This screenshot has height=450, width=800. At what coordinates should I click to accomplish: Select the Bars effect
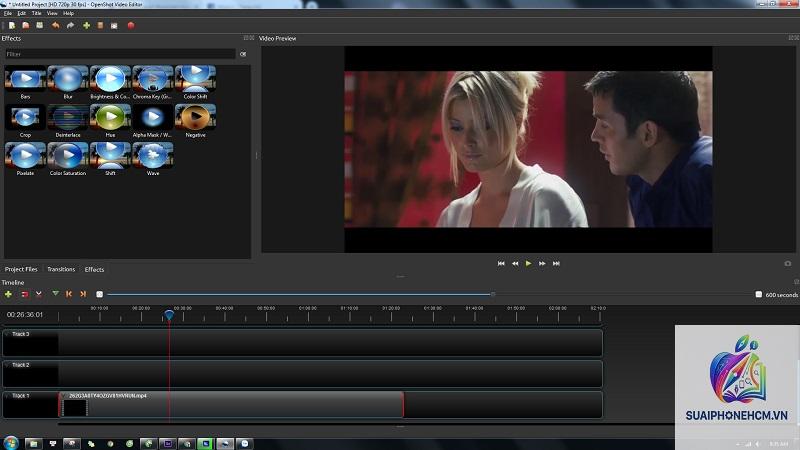click(x=25, y=83)
